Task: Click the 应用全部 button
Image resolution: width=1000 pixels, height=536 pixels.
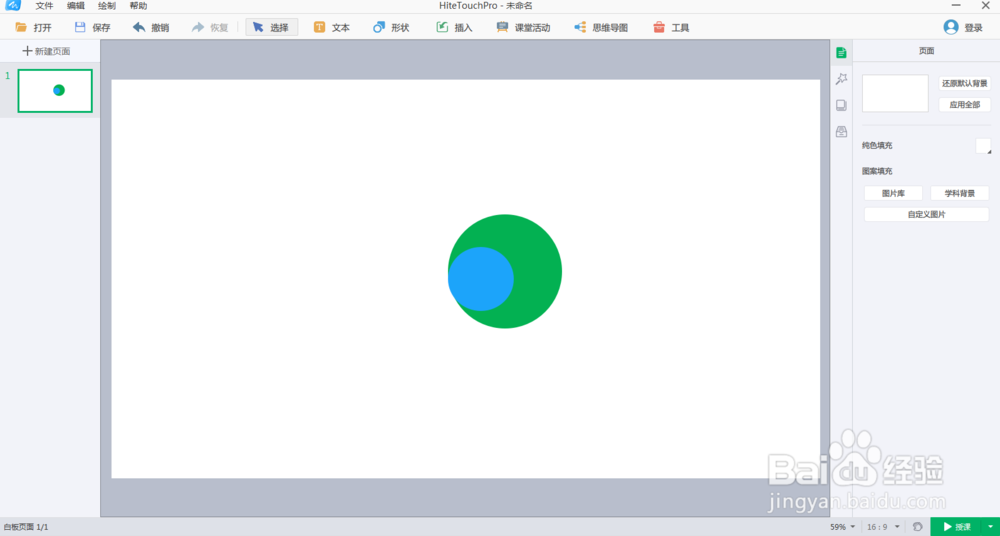Action: pos(965,105)
